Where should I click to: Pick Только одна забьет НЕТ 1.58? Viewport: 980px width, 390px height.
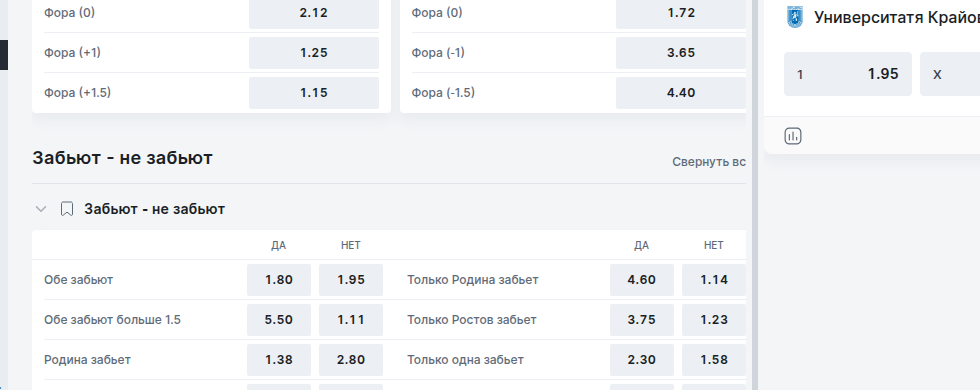pyautogui.click(x=714, y=360)
